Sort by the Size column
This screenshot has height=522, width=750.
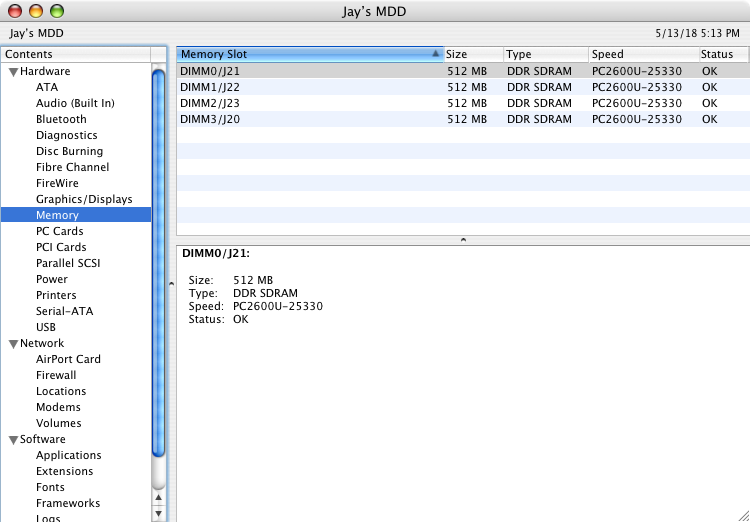click(x=472, y=54)
